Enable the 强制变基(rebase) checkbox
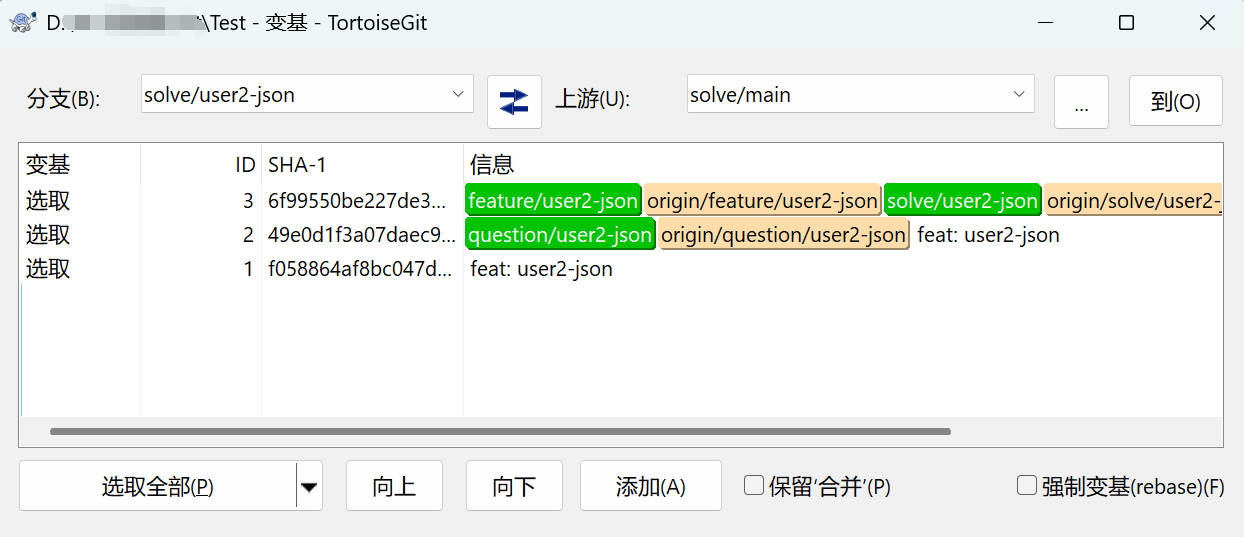The width and height of the screenshot is (1244, 537). point(1027,486)
